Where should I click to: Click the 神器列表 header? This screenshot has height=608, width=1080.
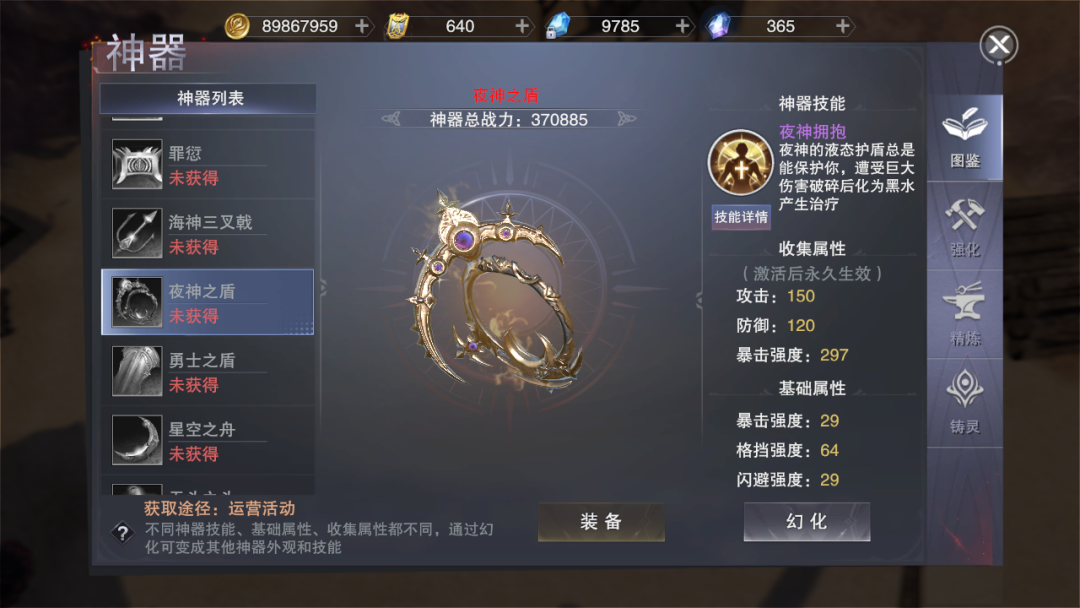point(209,98)
